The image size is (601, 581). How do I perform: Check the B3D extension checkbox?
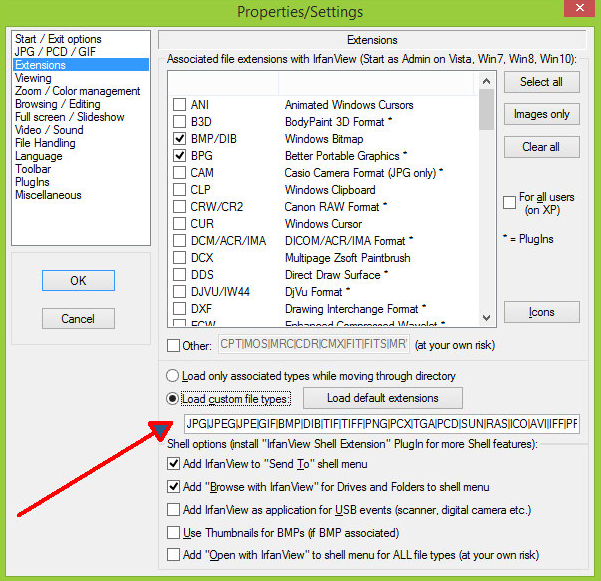pos(179,121)
